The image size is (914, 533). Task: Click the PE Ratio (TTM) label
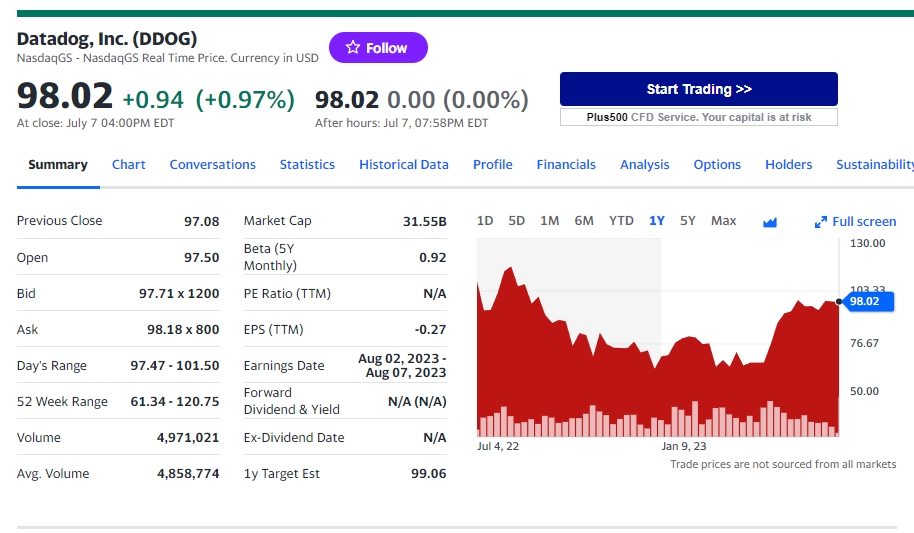(x=287, y=293)
